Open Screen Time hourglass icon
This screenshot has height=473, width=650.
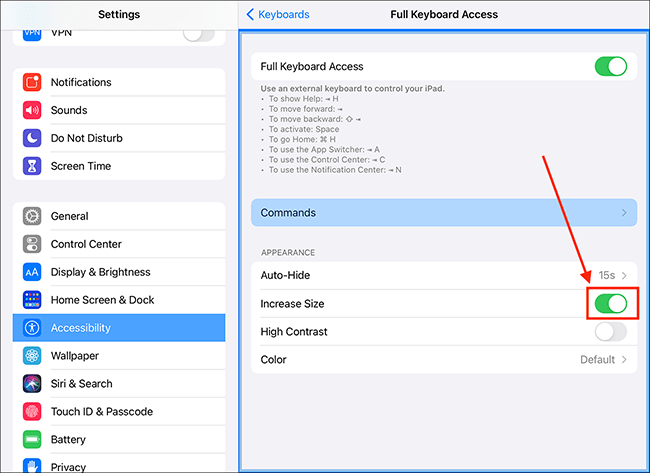(32, 166)
